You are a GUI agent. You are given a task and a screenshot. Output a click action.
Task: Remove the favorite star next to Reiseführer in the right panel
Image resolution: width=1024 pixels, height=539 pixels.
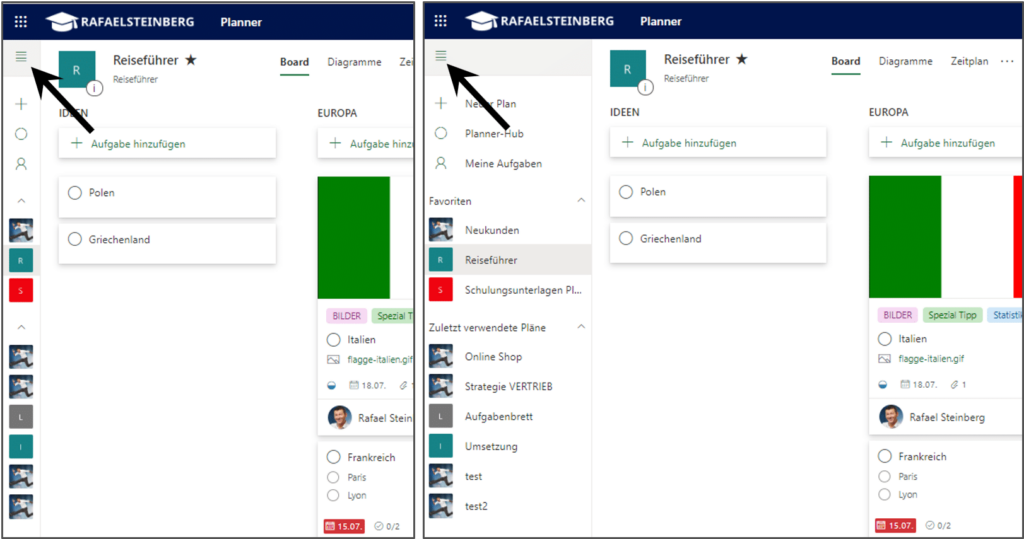click(742, 59)
